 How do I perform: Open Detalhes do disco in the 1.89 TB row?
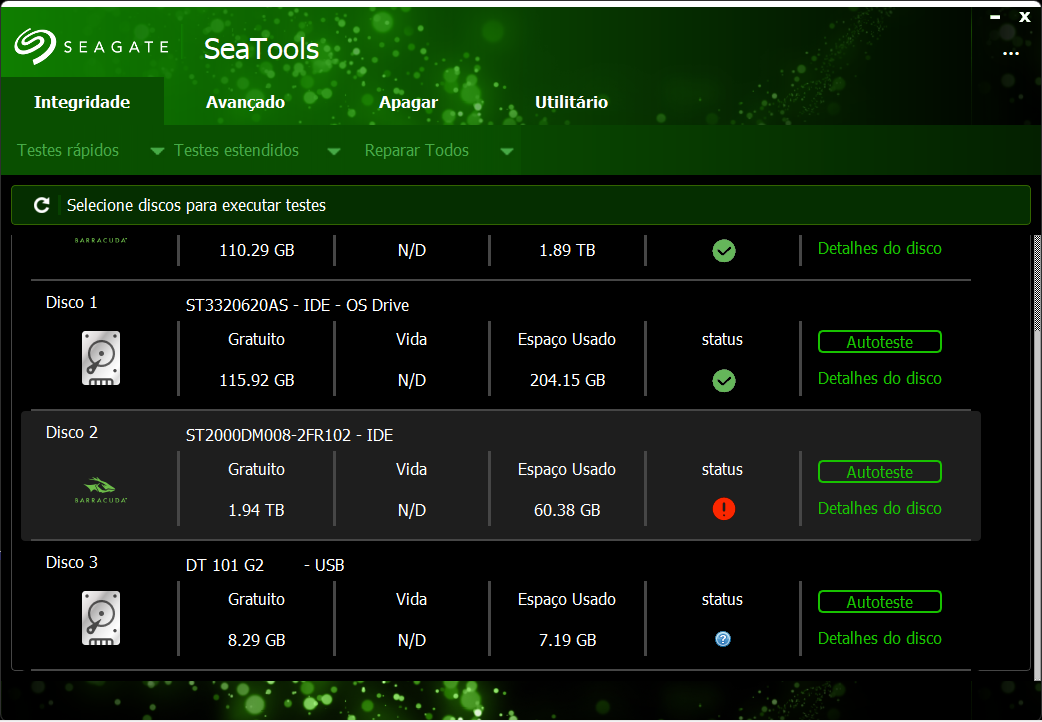[x=880, y=248]
